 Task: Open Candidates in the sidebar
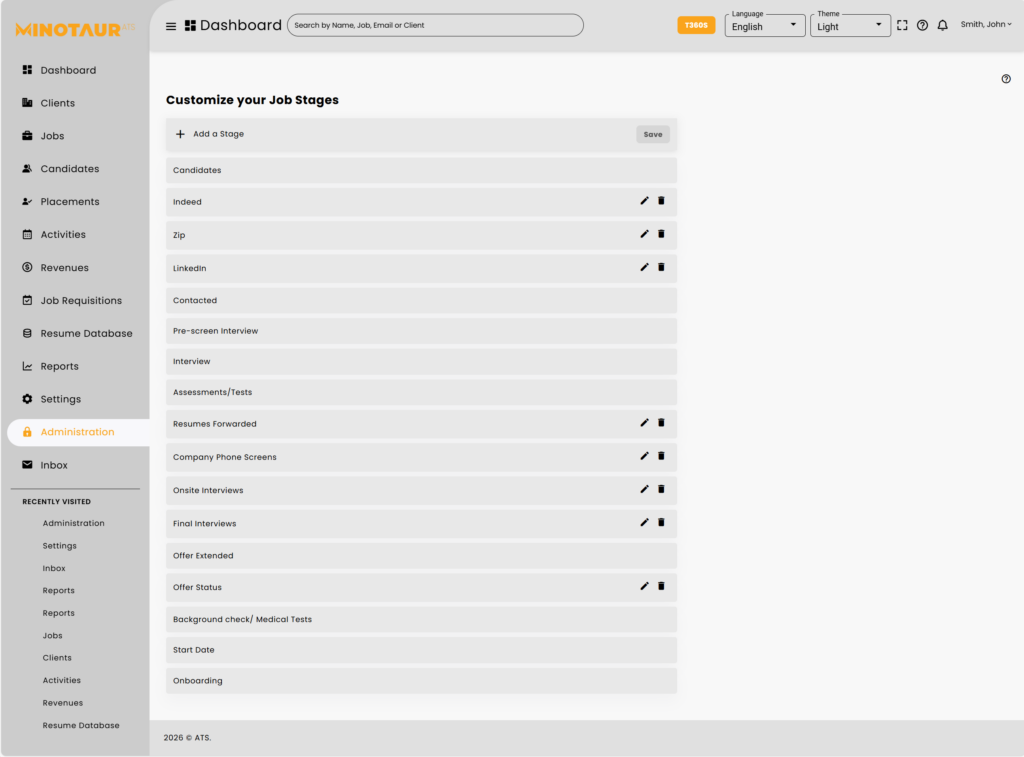[x=69, y=169]
